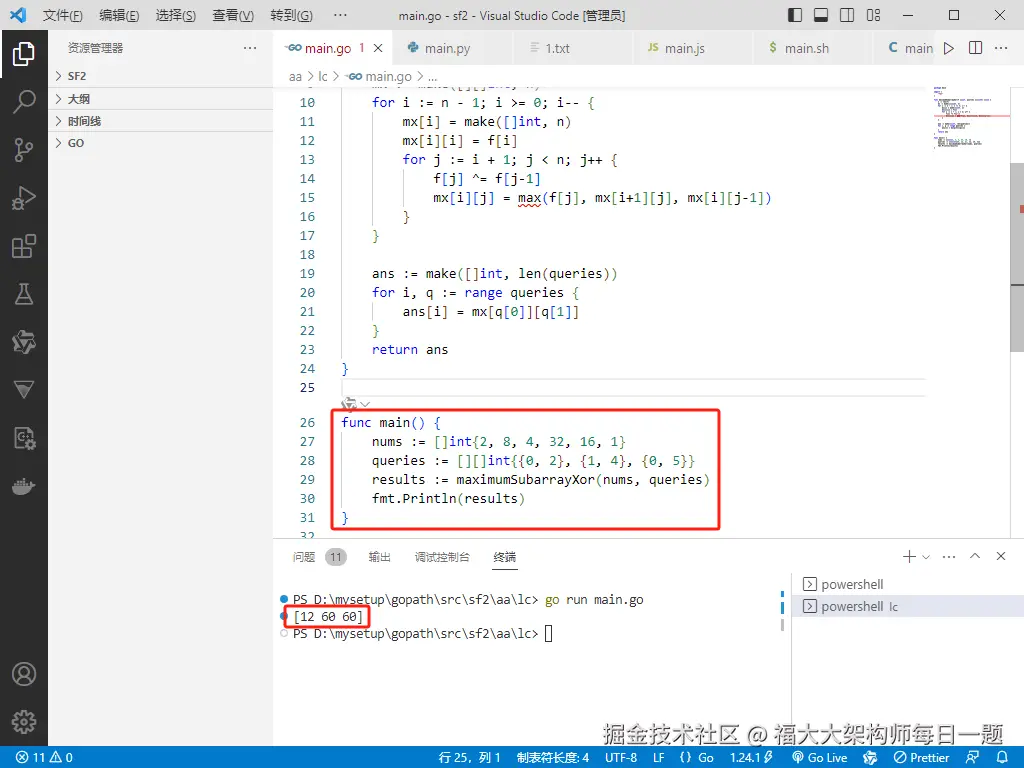Expand the SF2 explorer section
The height and width of the screenshot is (768, 1024).
161,76
